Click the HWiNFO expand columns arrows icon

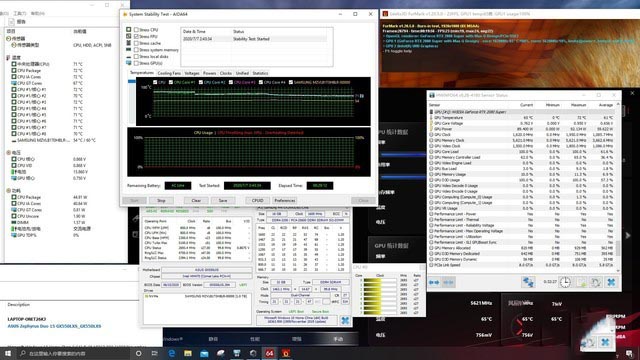434,282
